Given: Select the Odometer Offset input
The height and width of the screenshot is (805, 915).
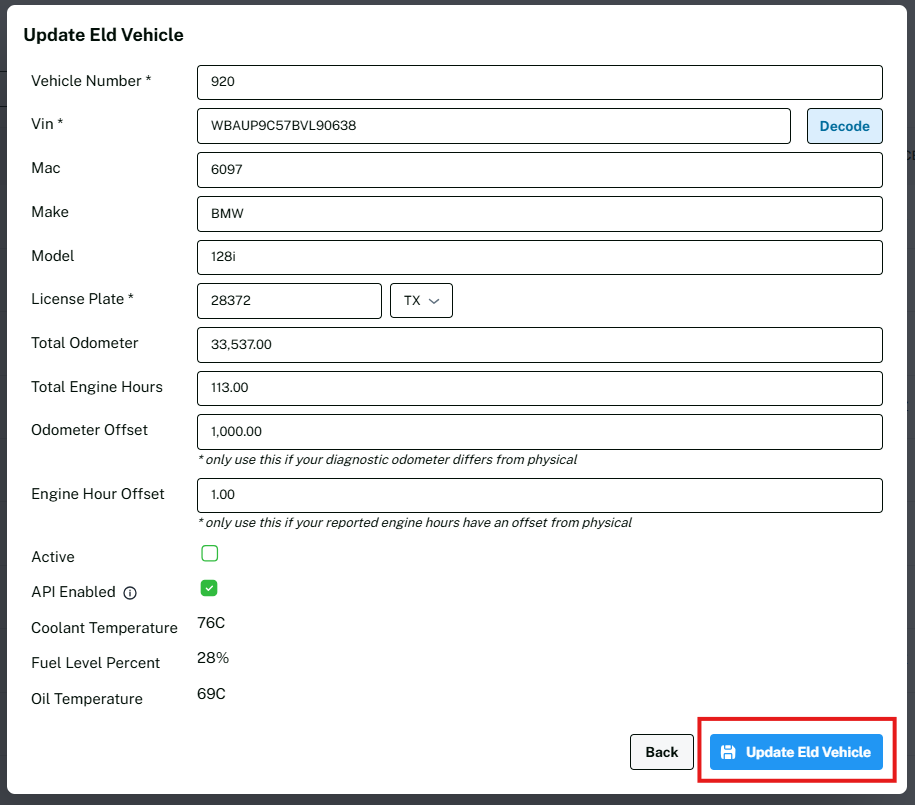Looking at the screenshot, I should (x=540, y=432).
